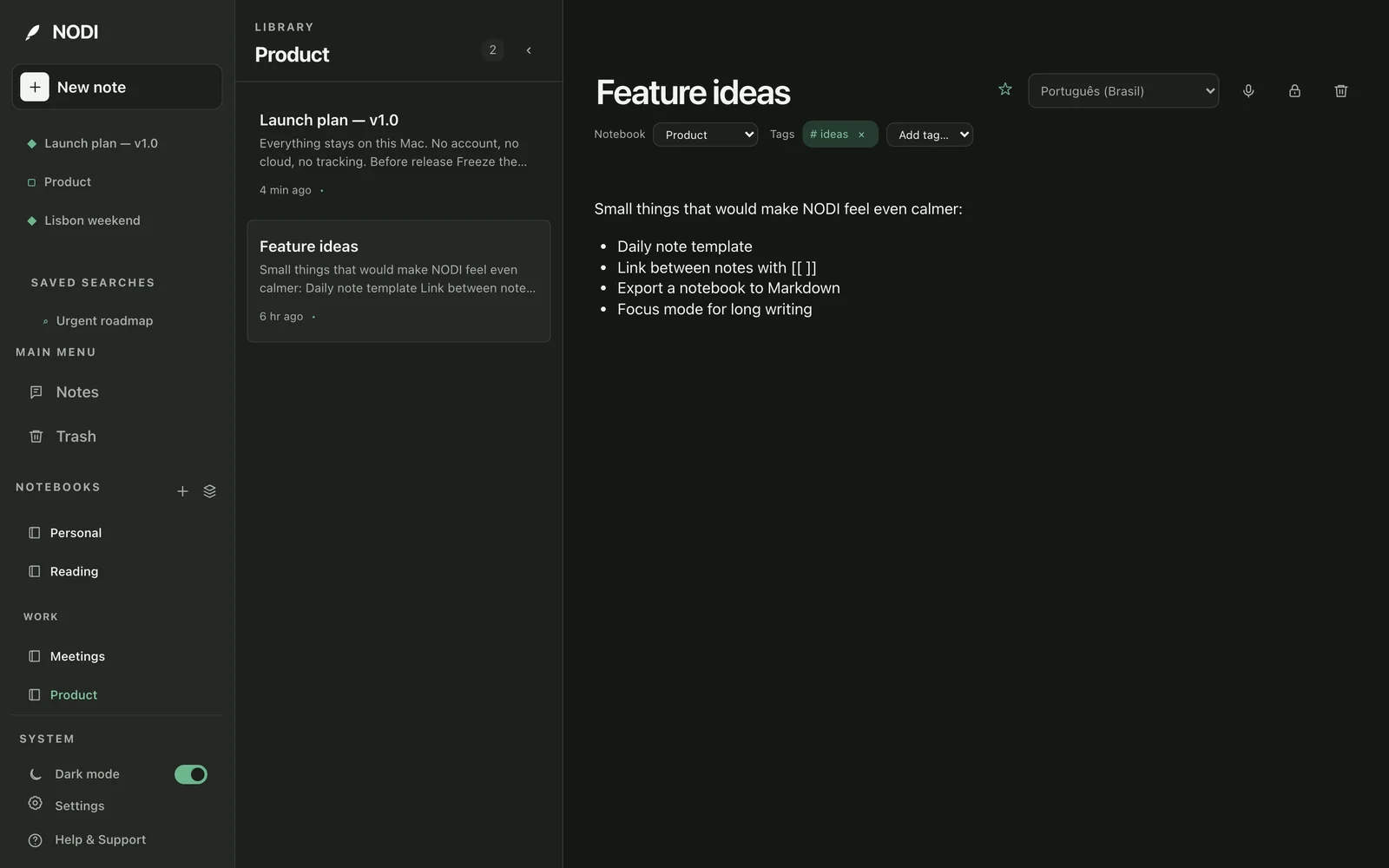Open Trash in main menu
The width and height of the screenshot is (1389, 868).
pyautogui.click(x=76, y=437)
